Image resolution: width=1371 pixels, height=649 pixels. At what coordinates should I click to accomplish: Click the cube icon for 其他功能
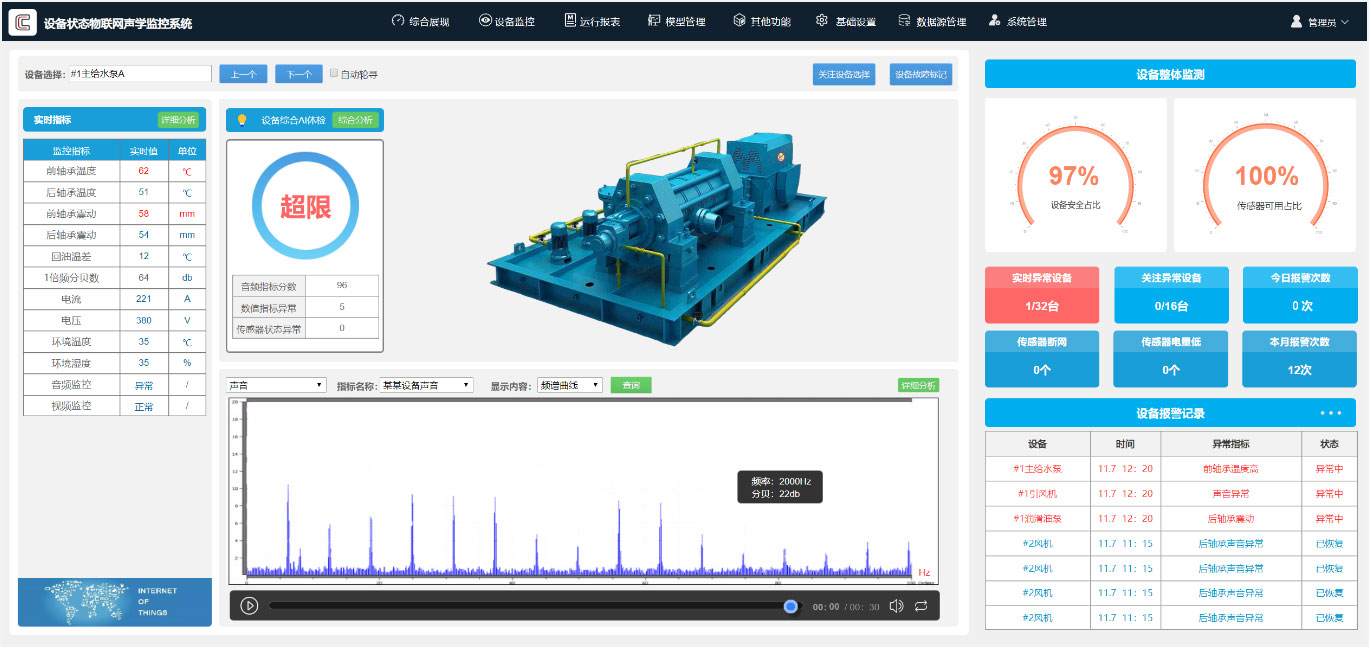[x=739, y=20]
